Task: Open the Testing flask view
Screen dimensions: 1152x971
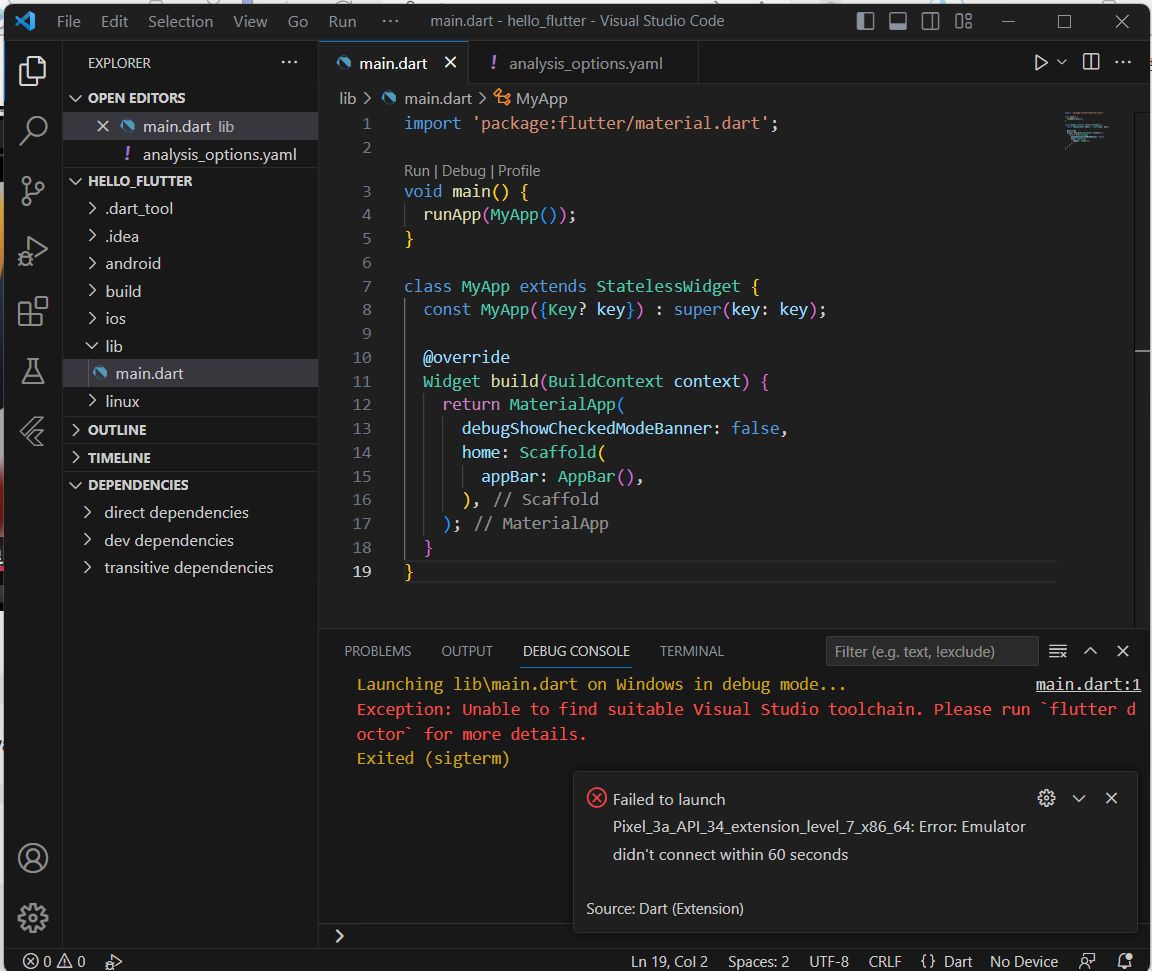Action: tap(32, 371)
